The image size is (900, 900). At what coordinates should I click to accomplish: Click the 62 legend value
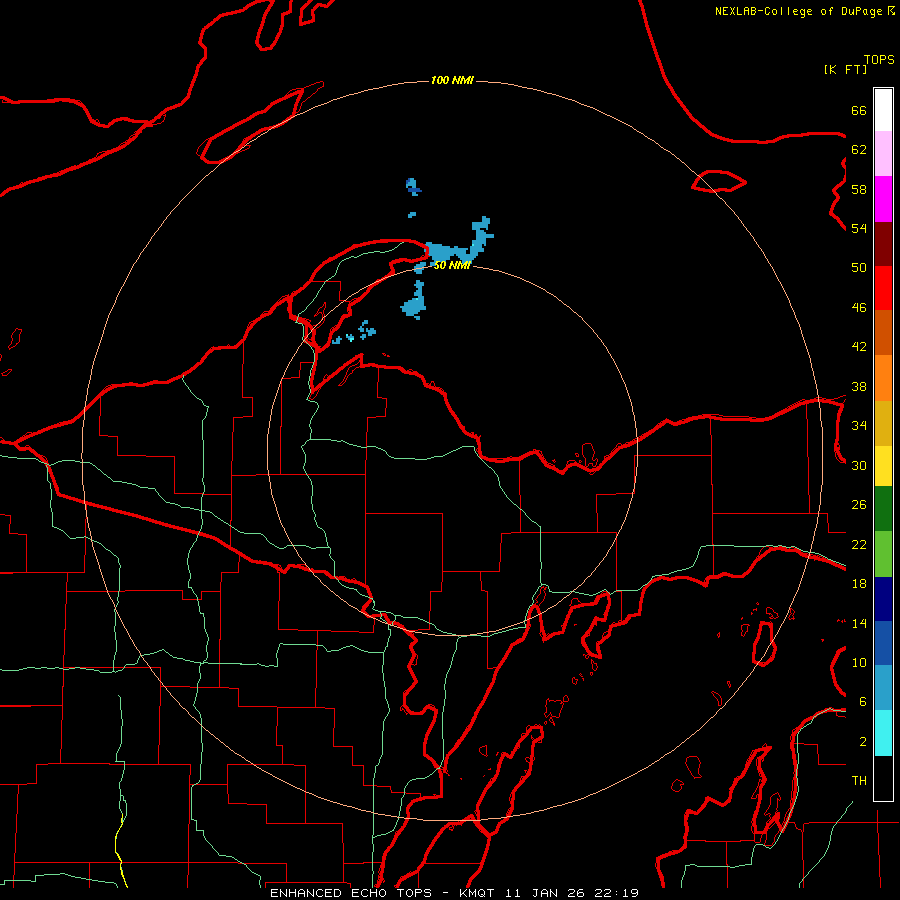pyautogui.click(x=859, y=149)
